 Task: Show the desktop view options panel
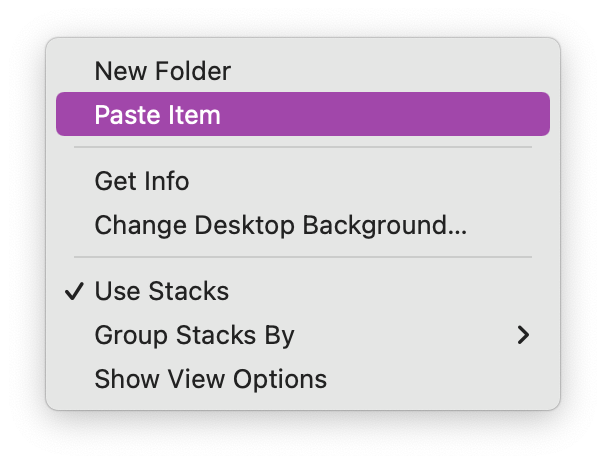pyautogui.click(x=303, y=379)
